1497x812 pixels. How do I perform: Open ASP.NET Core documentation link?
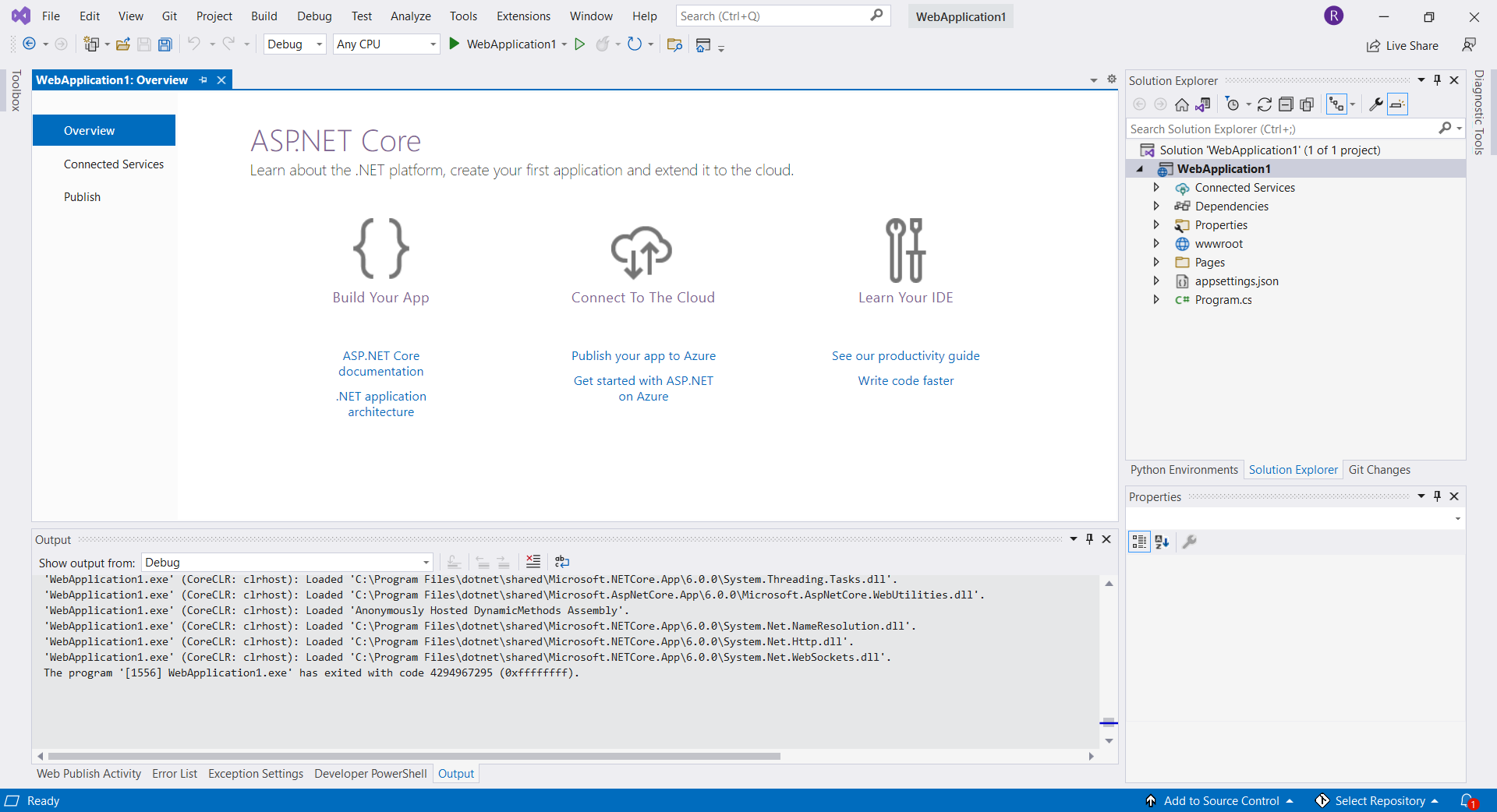point(381,364)
